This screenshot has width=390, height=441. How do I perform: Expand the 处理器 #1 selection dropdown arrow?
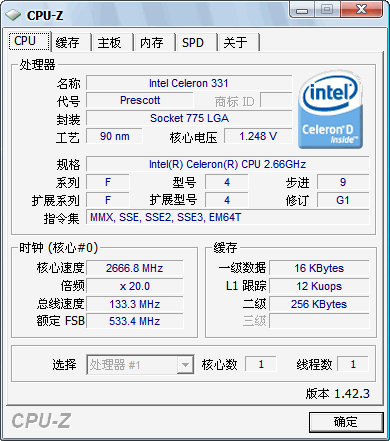[185, 365]
